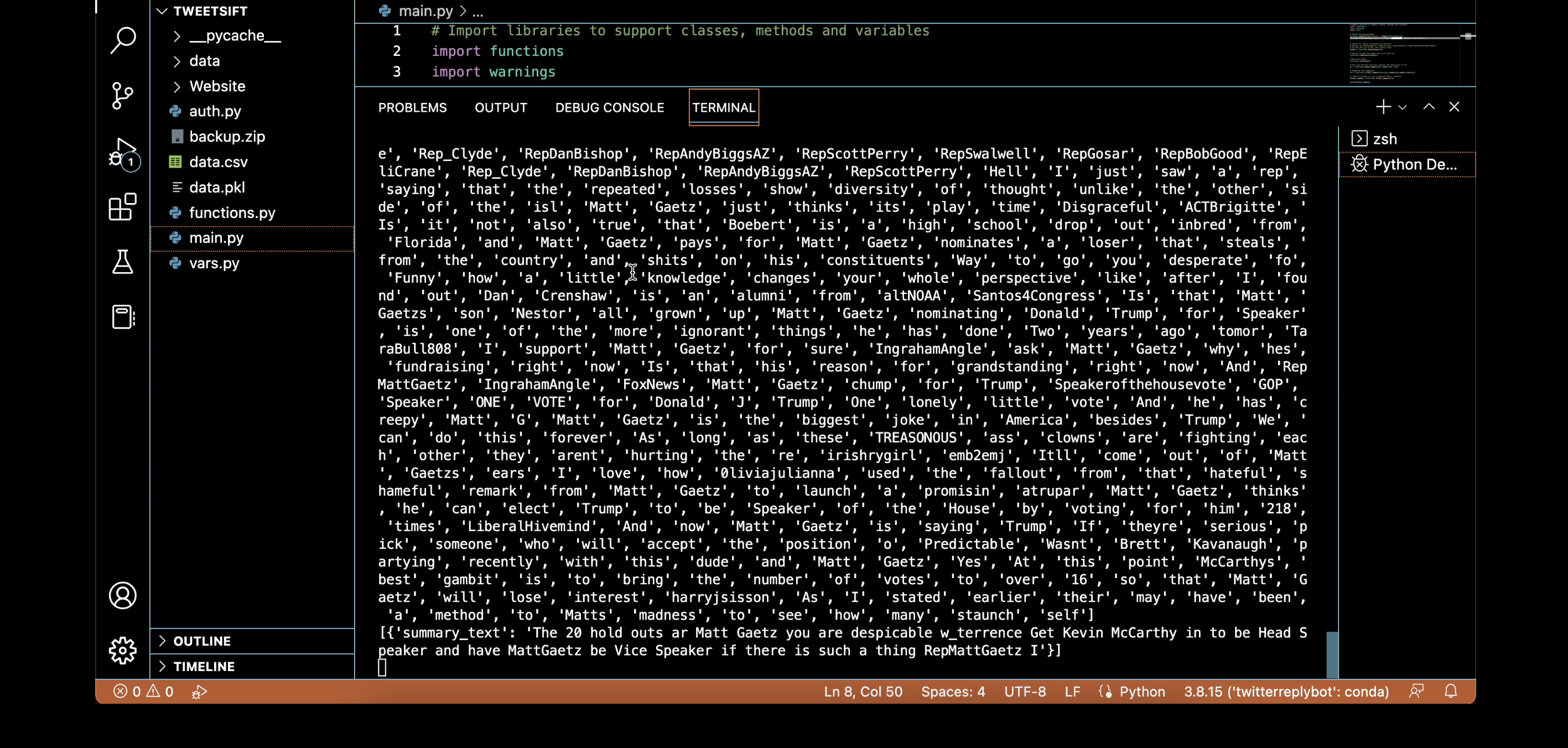Open the DEBUG CONSOLE tab
Image resolution: width=1568 pixels, height=748 pixels.
coord(609,108)
